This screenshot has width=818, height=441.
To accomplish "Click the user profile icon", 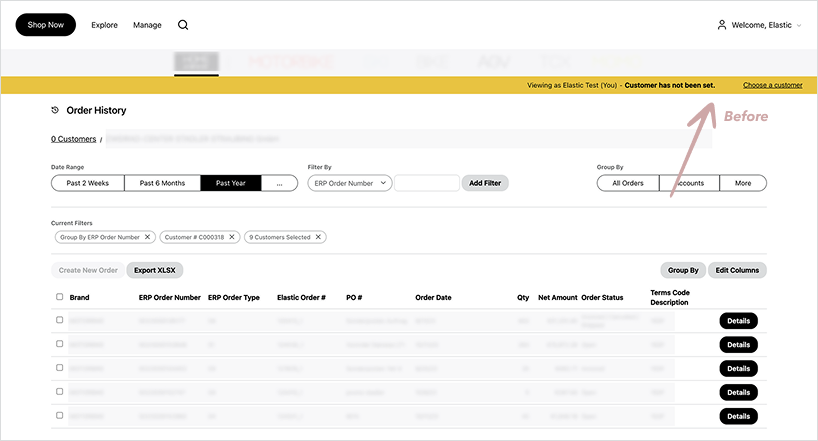I will [x=722, y=25].
